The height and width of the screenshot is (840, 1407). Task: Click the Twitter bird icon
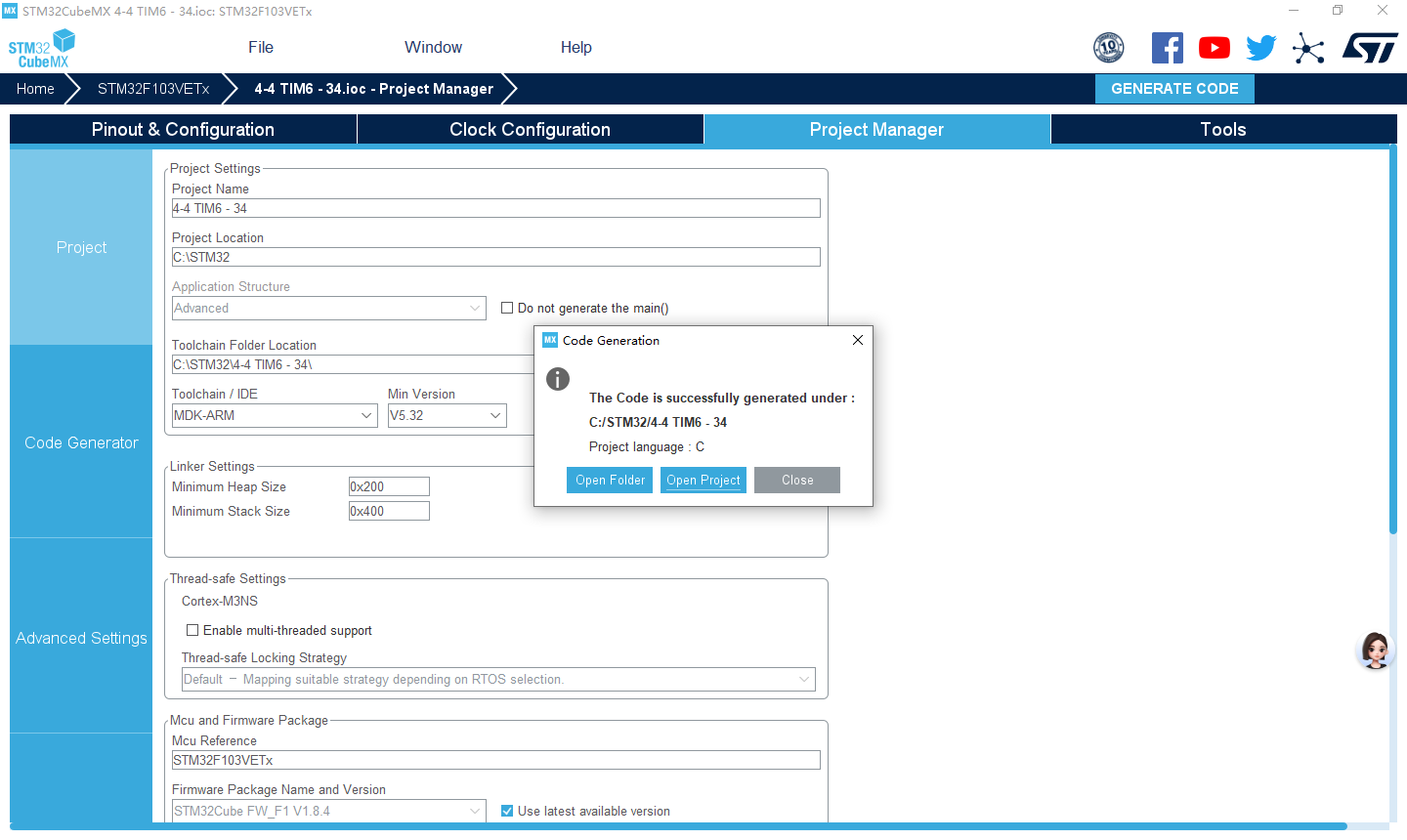point(1260,48)
